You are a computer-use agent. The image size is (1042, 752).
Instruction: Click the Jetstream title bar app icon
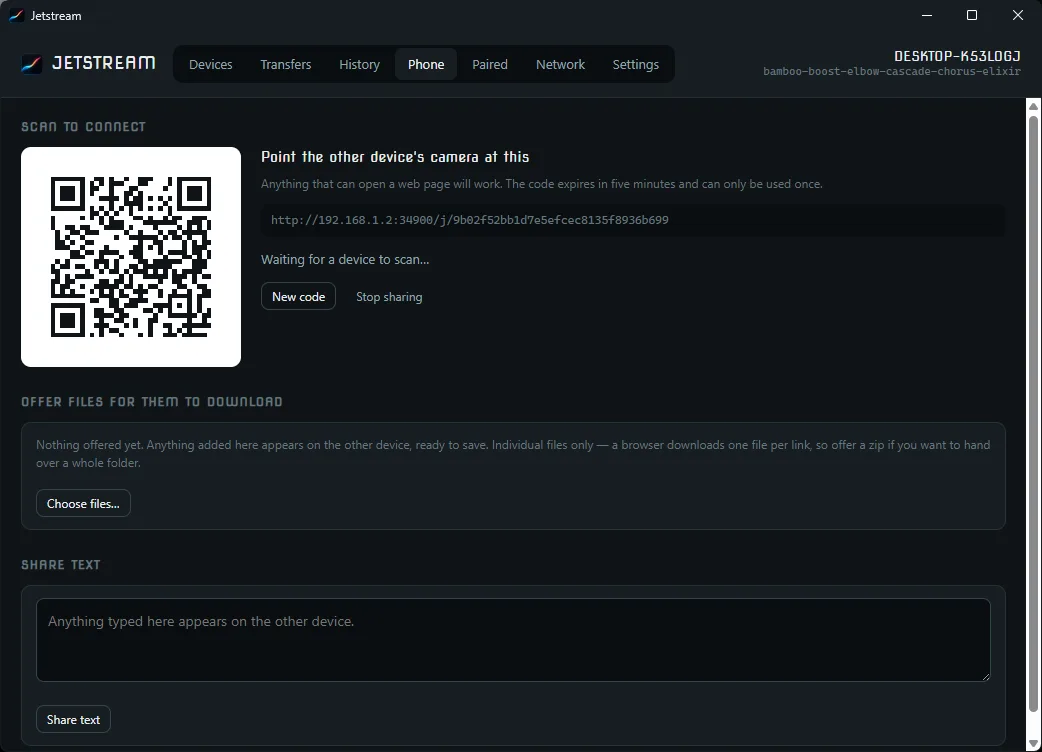16,15
